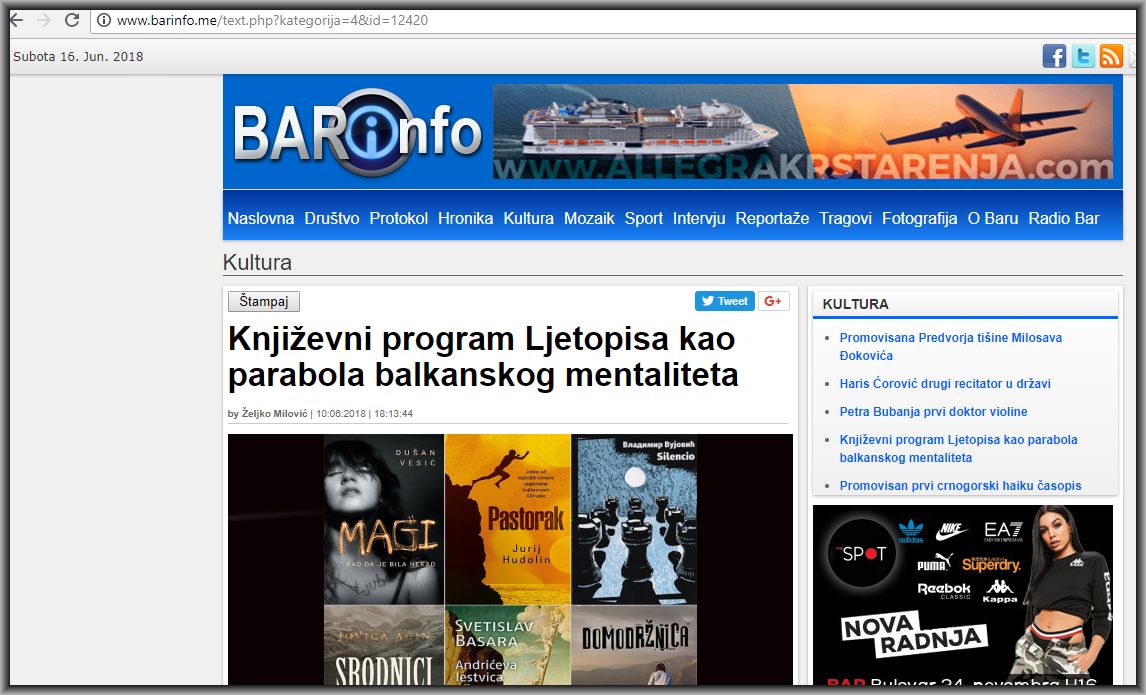Click the KULTURA sidebar heading
This screenshot has height=695, width=1146.
coord(855,304)
